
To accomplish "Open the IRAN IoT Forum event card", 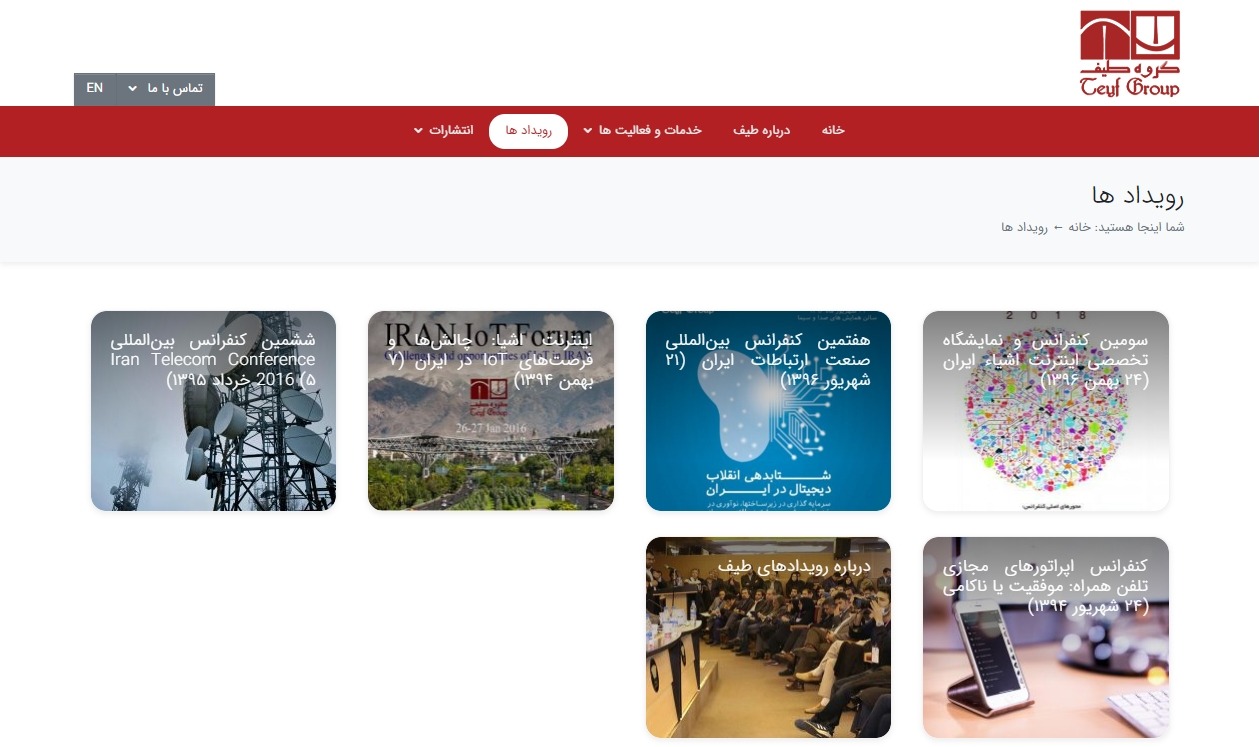I will click(491, 411).
